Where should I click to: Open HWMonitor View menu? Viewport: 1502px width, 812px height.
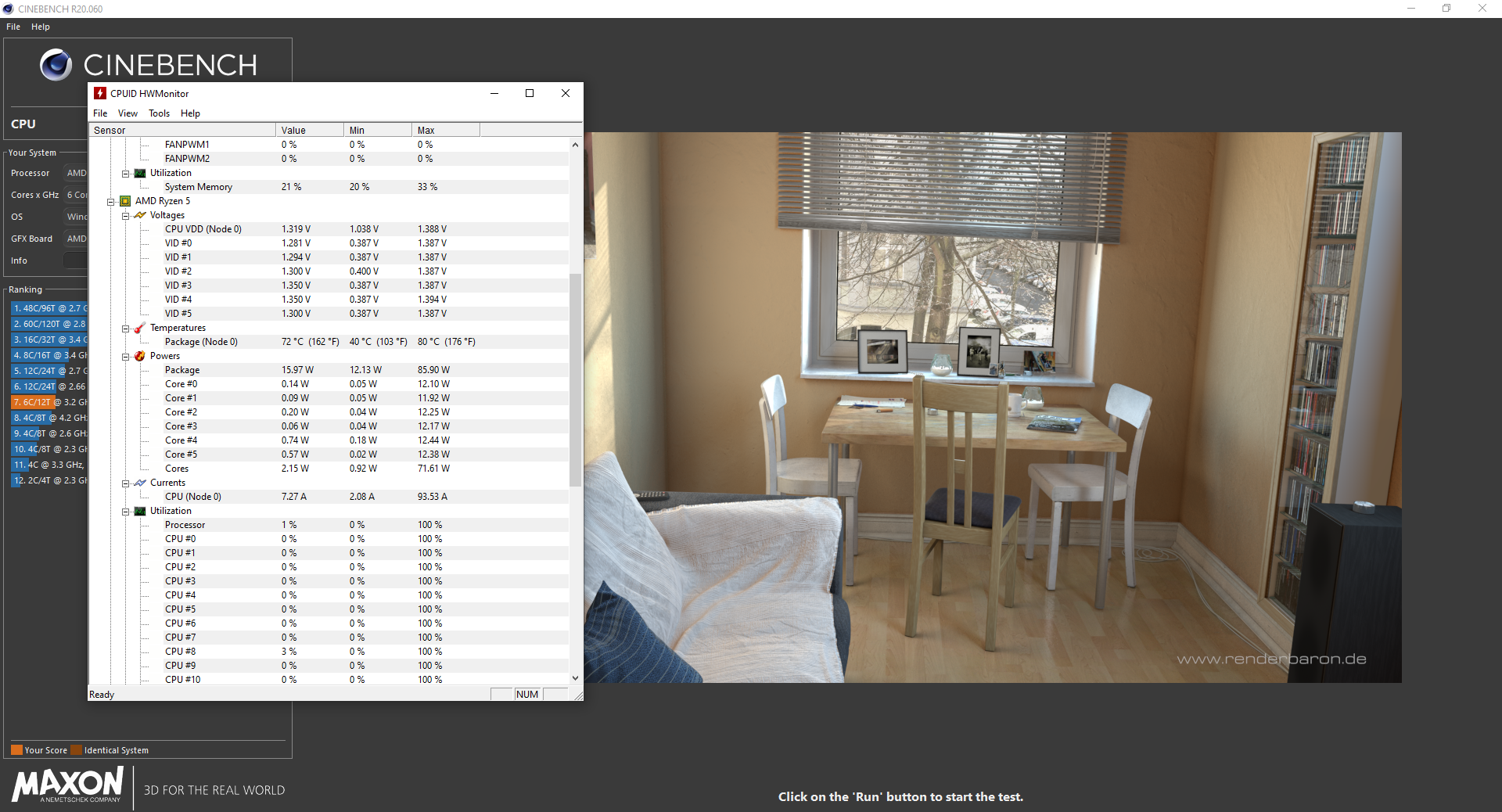[128, 113]
